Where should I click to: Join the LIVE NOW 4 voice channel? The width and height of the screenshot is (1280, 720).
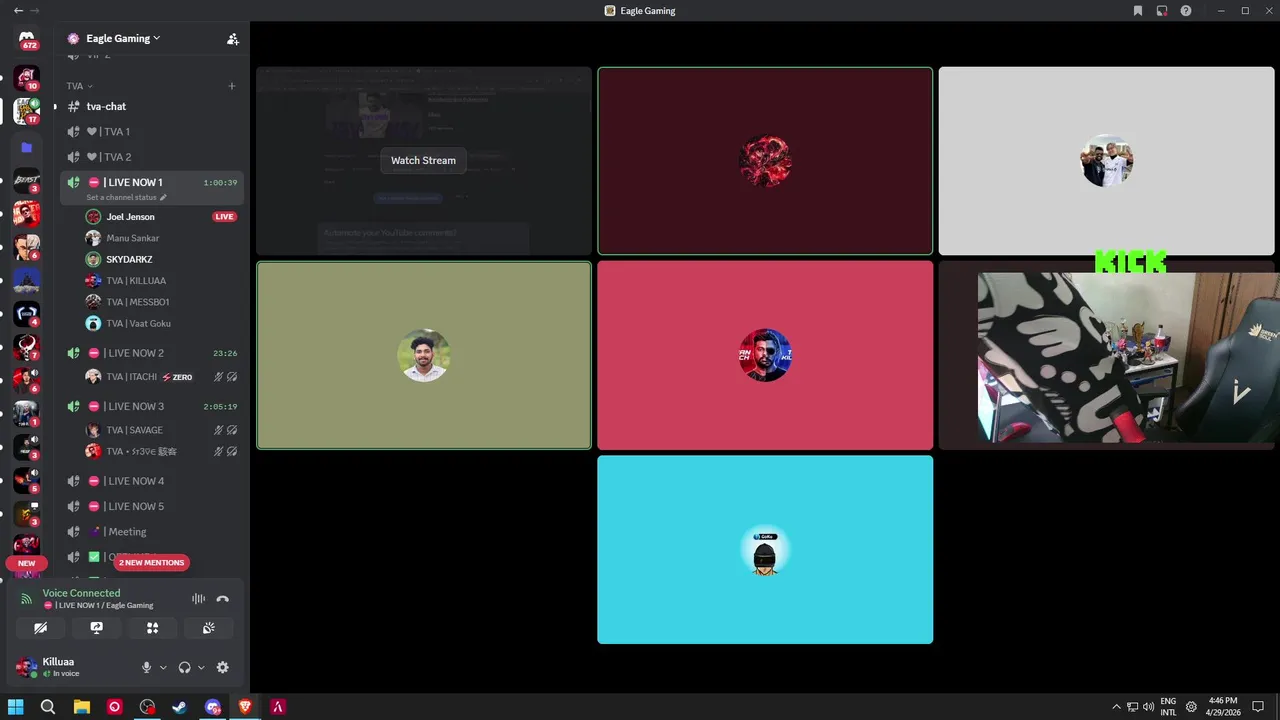(x=152, y=481)
